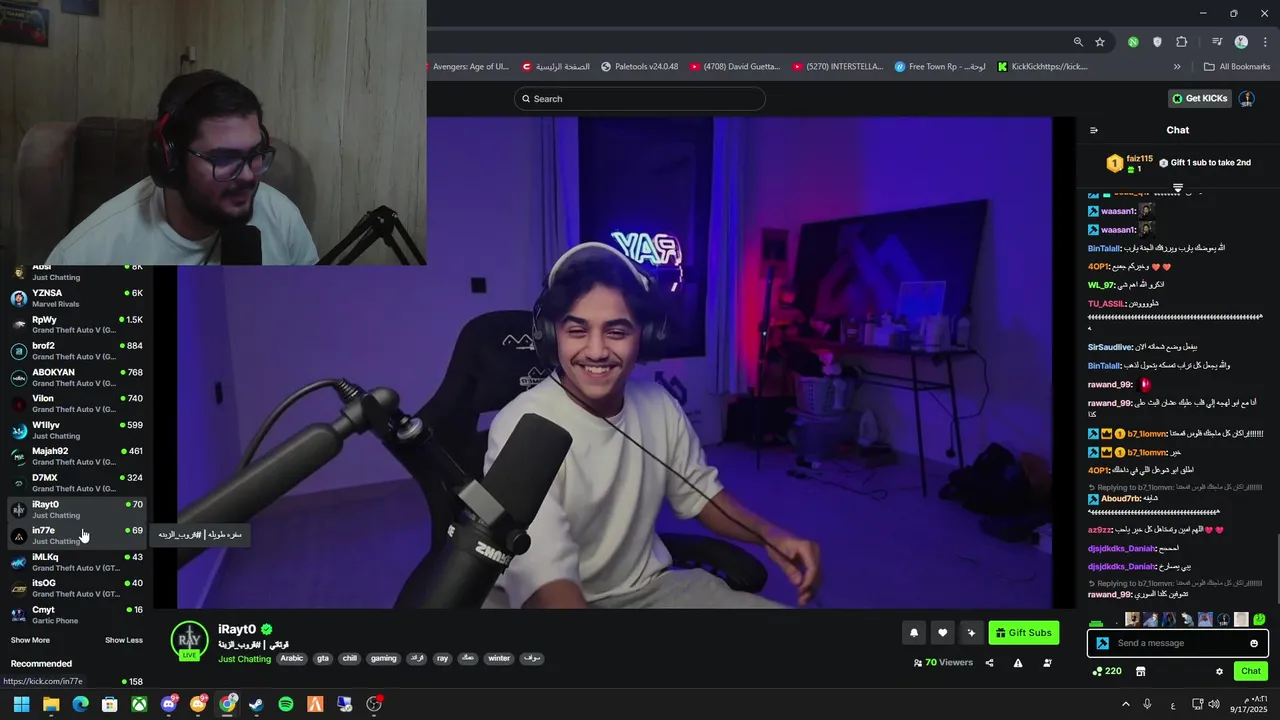The width and height of the screenshot is (1280, 720).
Task: Open the green N browser extension
Action: (1133, 42)
